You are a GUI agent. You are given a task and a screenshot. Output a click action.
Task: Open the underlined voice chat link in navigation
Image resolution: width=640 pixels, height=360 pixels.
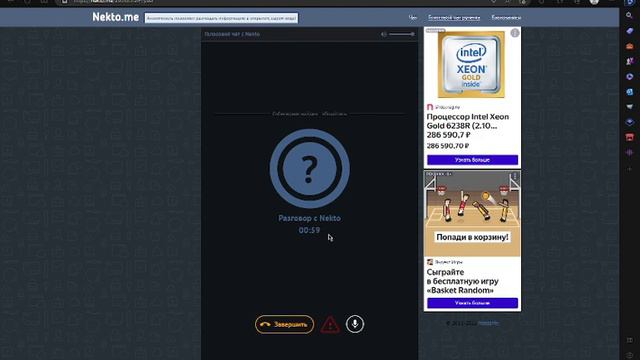pyautogui.click(x=454, y=18)
